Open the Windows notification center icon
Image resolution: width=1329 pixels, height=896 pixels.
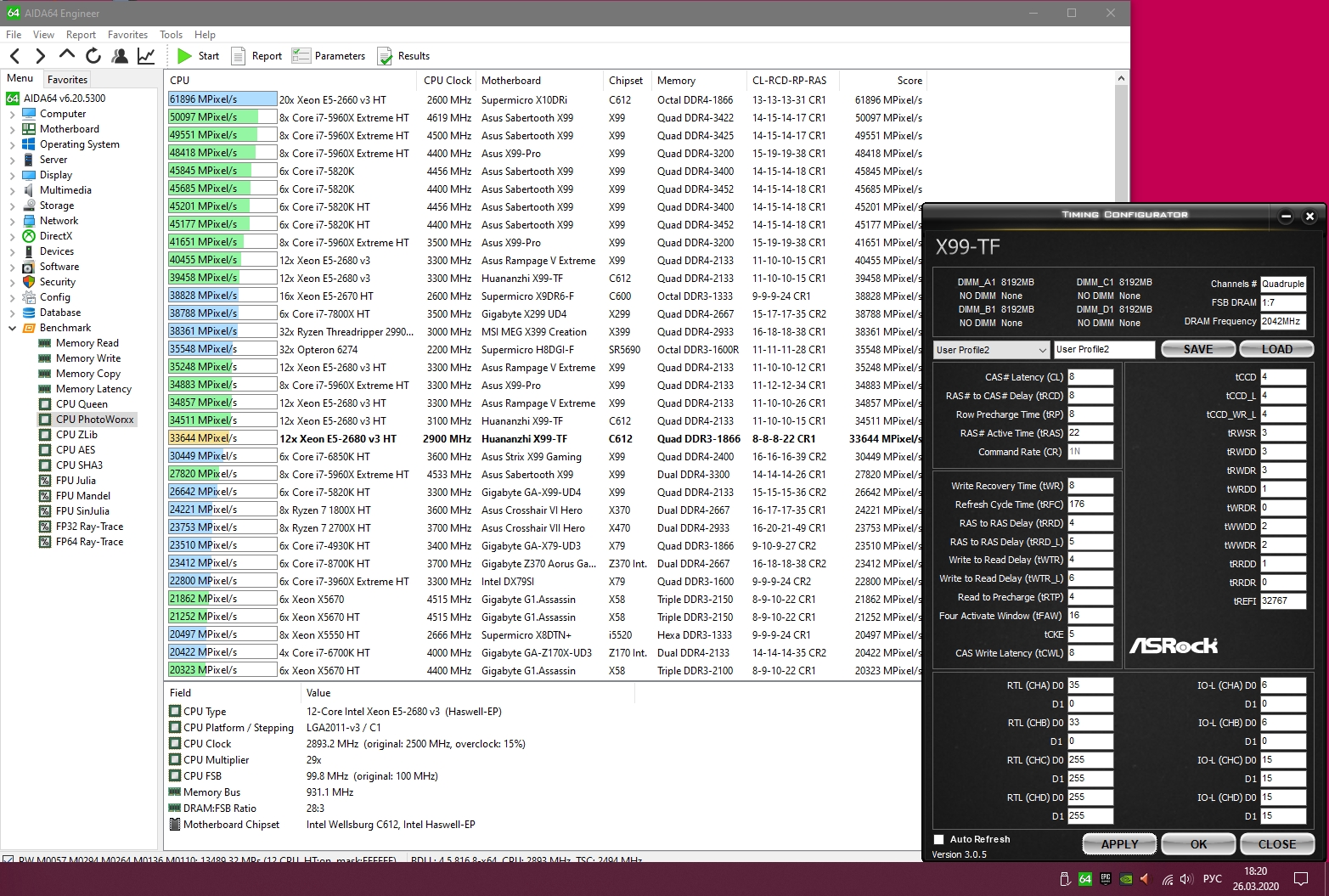point(1301,879)
